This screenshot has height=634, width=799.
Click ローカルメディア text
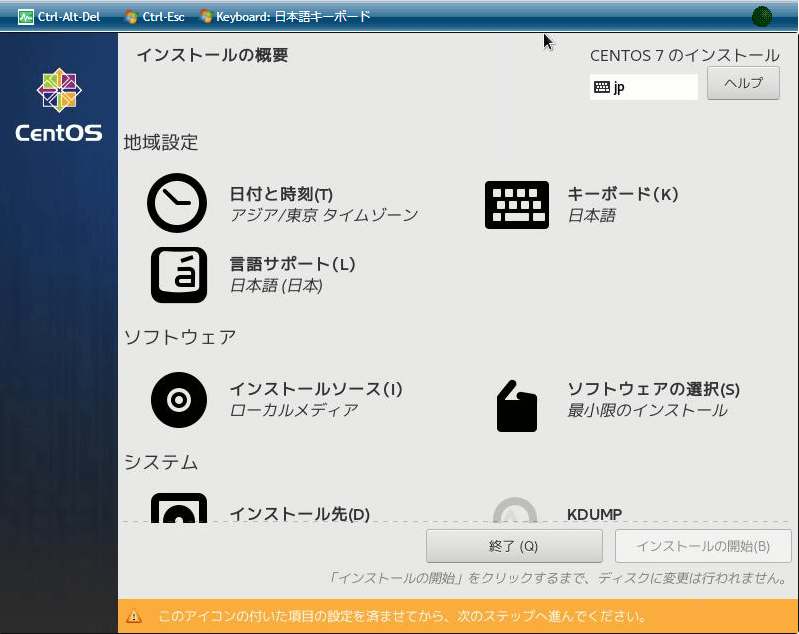pos(294,410)
